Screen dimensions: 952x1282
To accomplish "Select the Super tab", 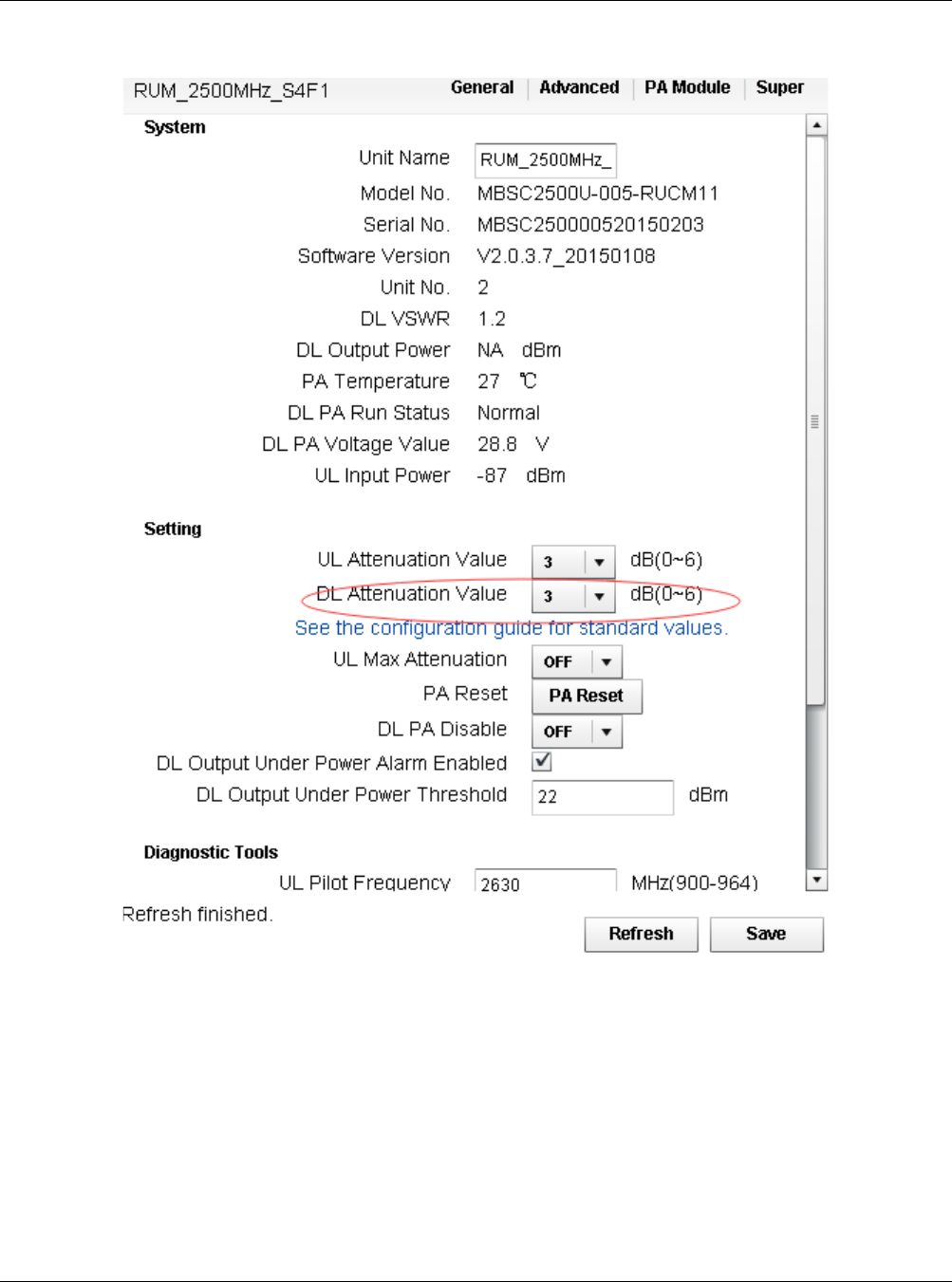I will click(x=779, y=87).
